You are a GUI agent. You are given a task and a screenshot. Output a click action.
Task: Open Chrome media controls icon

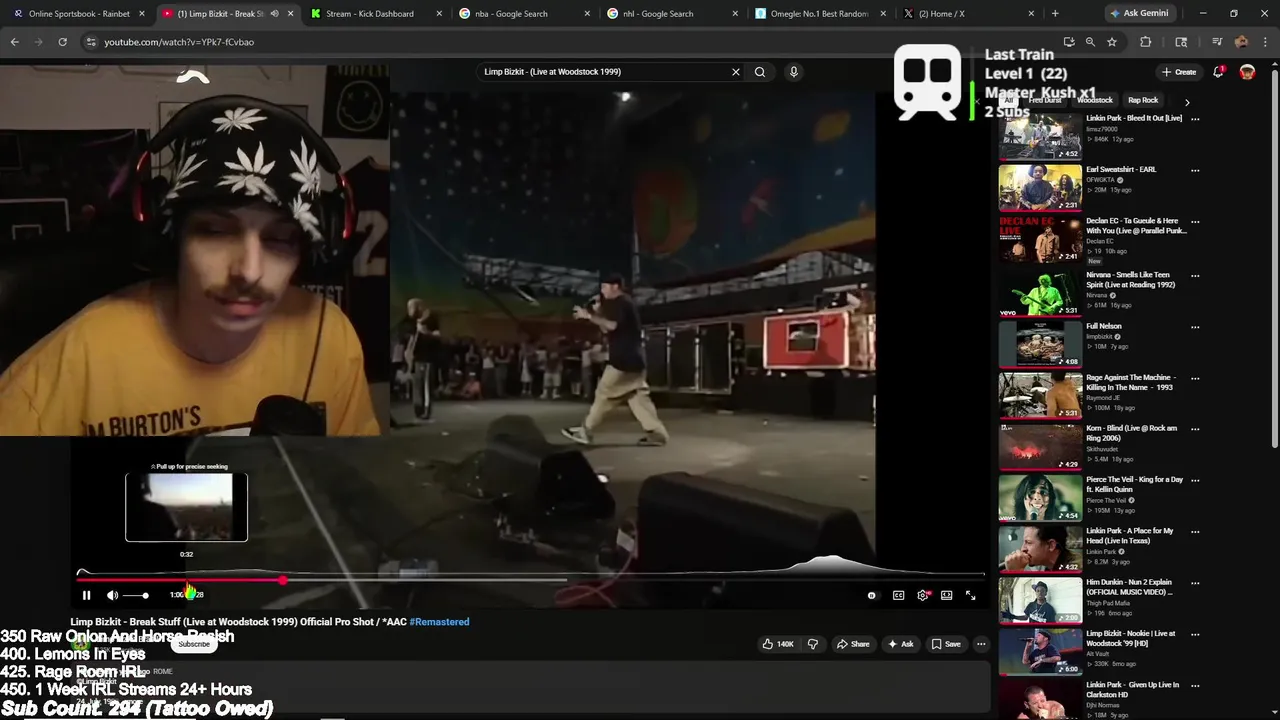click(x=1217, y=42)
